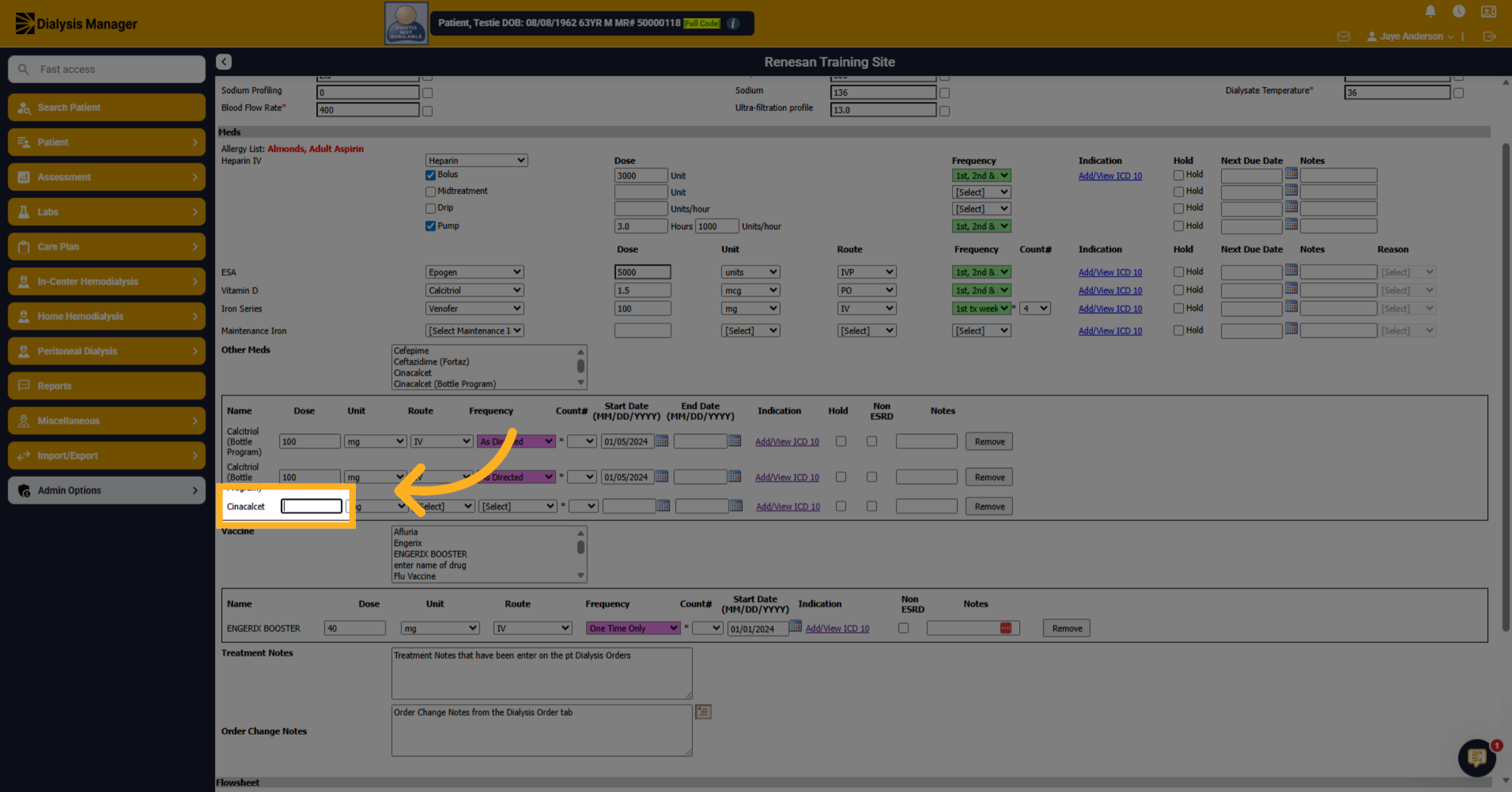
Task: Open calendar for Heparin Bolus next due date
Action: [x=1291, y=173]
